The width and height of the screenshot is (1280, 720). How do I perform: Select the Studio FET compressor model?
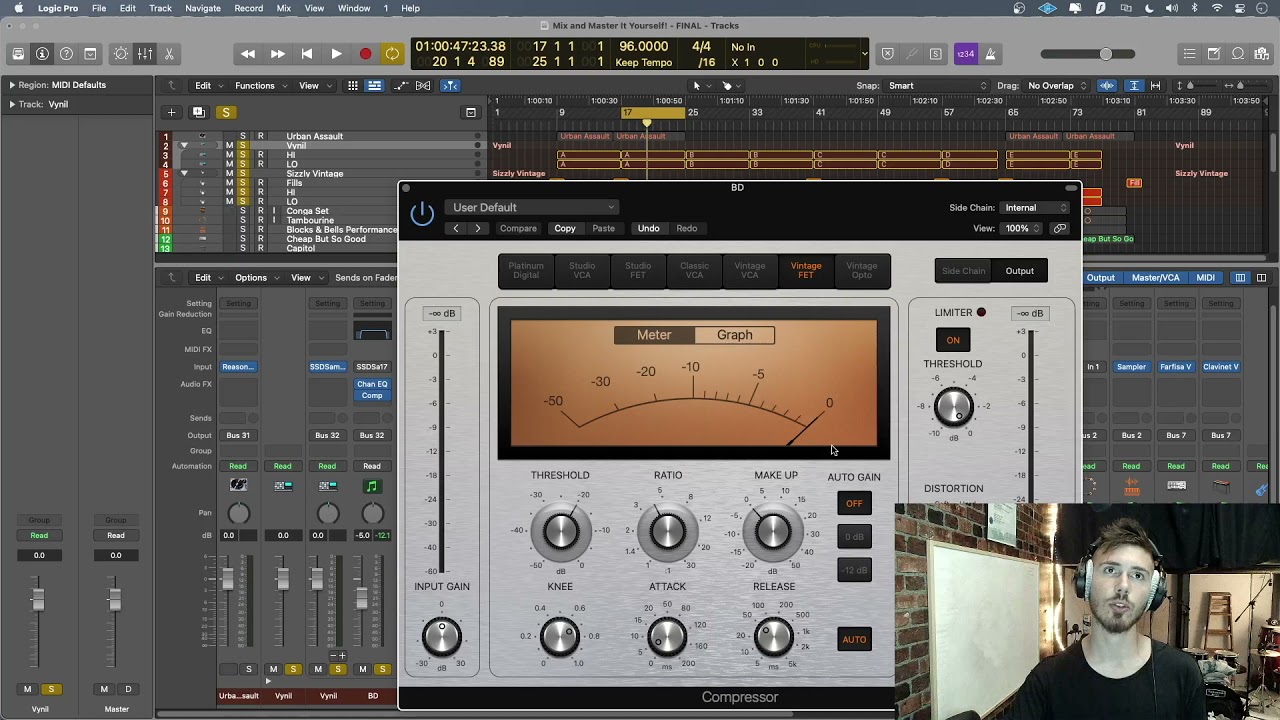coord(638,271)
